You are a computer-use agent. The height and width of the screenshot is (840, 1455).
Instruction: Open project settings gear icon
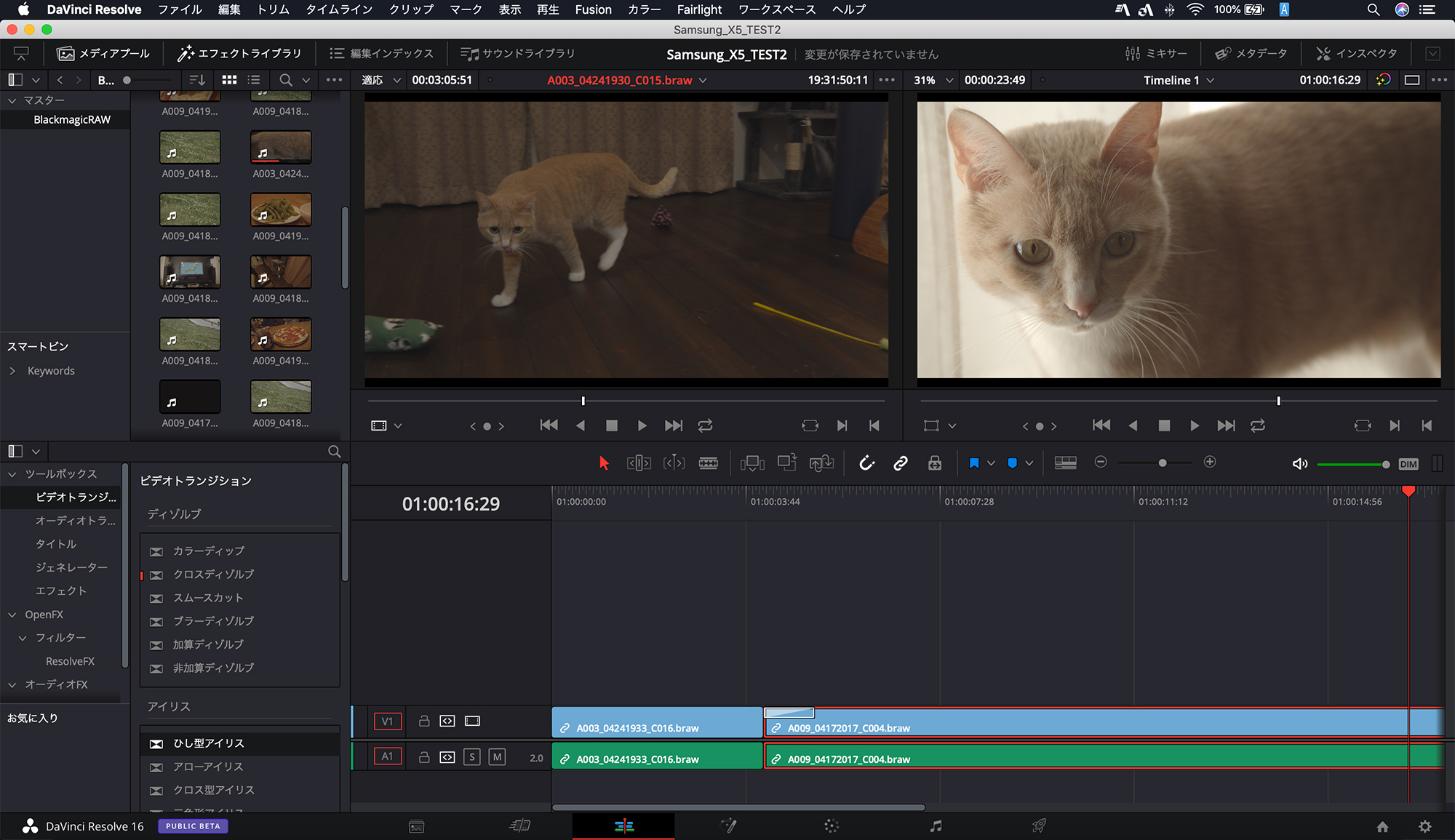click(1424, 826)
